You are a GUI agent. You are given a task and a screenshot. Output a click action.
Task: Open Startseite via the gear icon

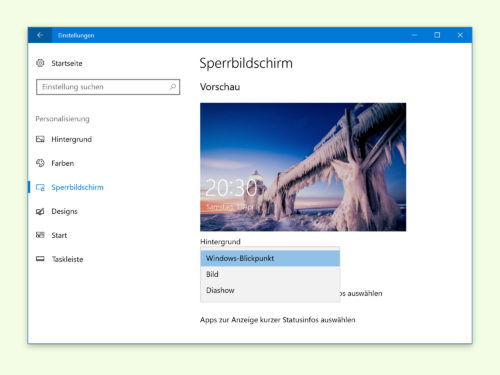point(40,63)
